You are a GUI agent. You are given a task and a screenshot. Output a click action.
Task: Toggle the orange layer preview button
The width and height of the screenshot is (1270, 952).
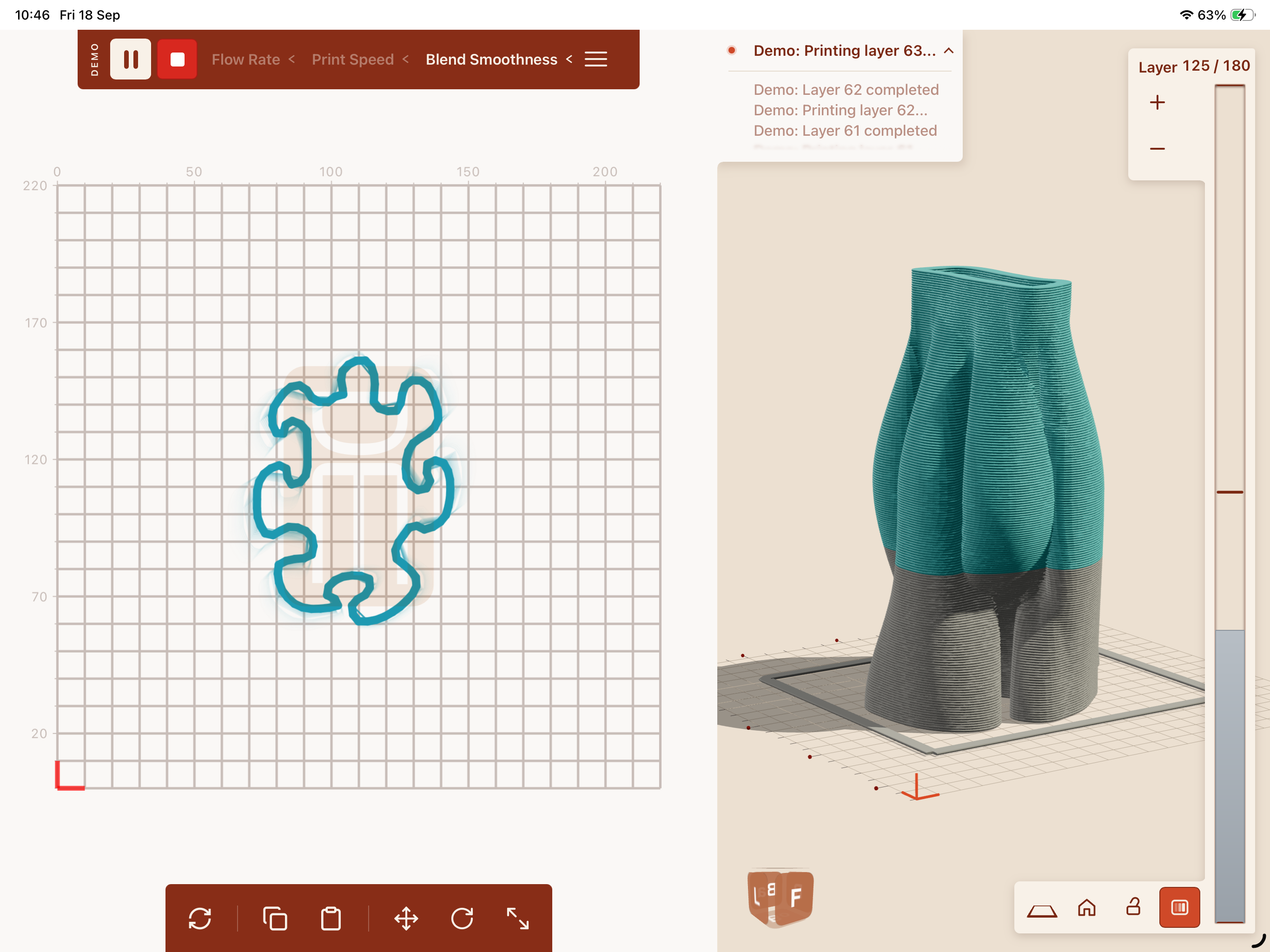(1179, 907)
